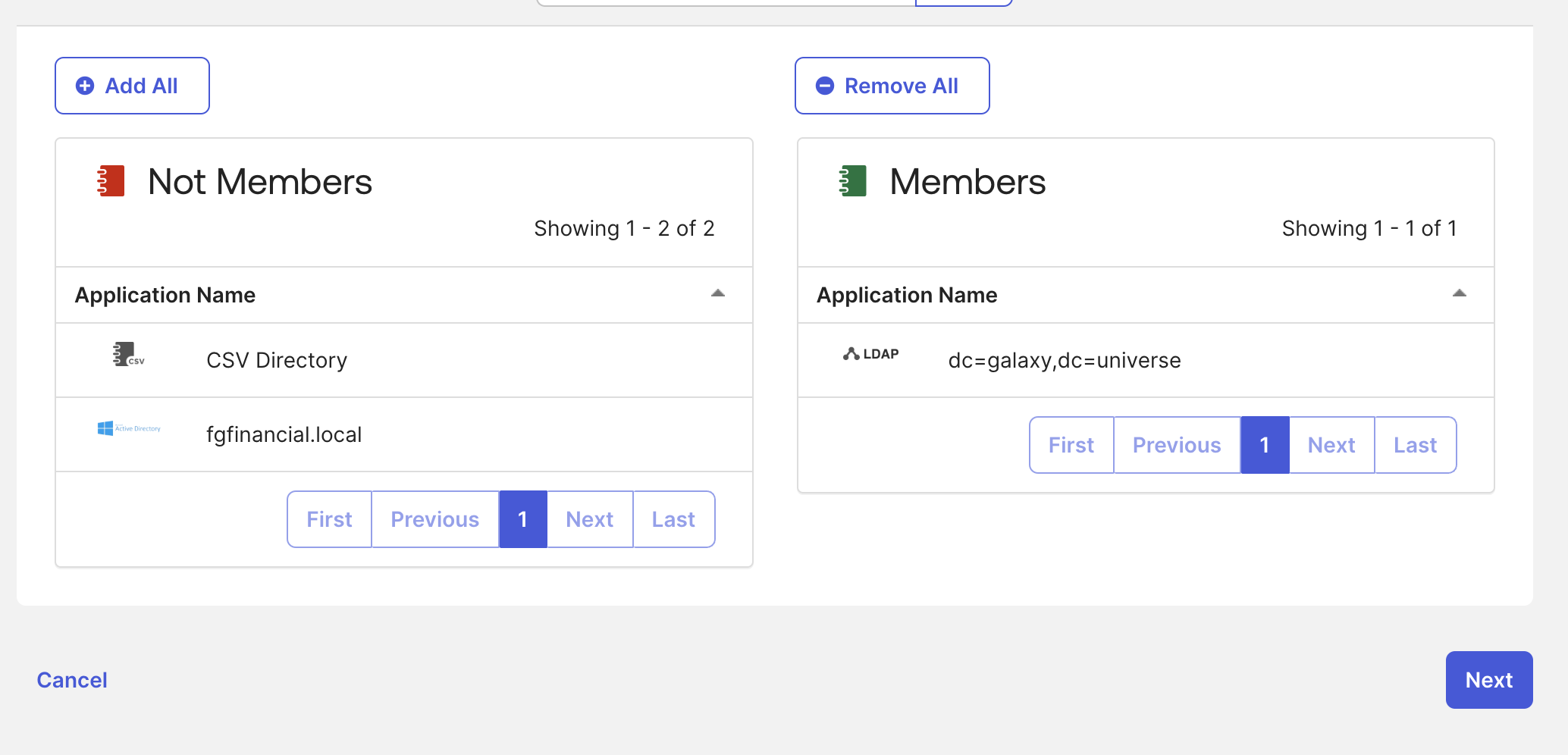Click the Active Directory icon beside fgfinancial.local
This screenshot has width=1568, height=755.
[x=129, y=429]
